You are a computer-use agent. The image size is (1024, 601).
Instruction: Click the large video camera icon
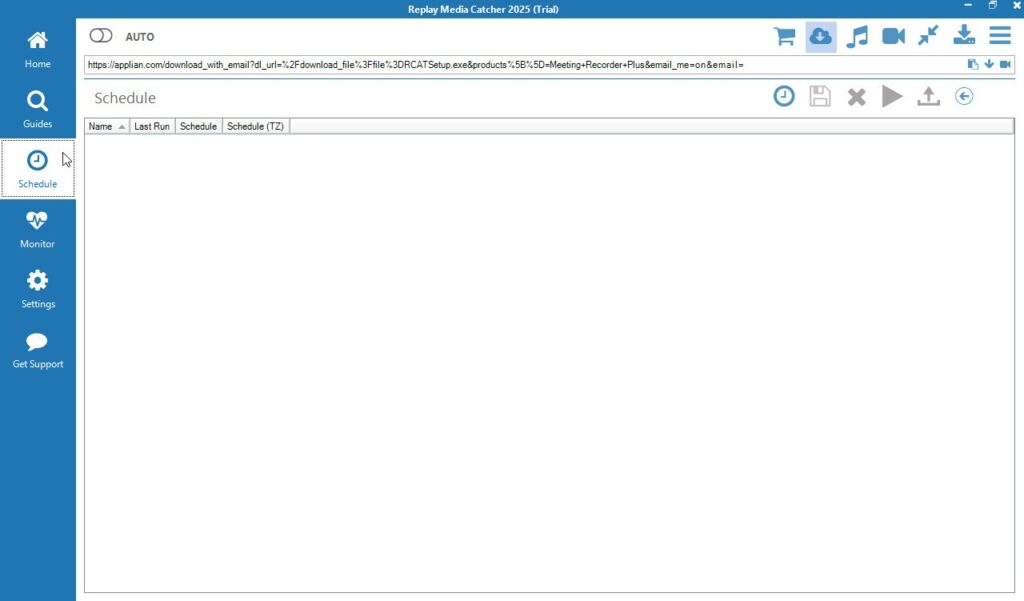pyautogui.click(x=893, y=36)
